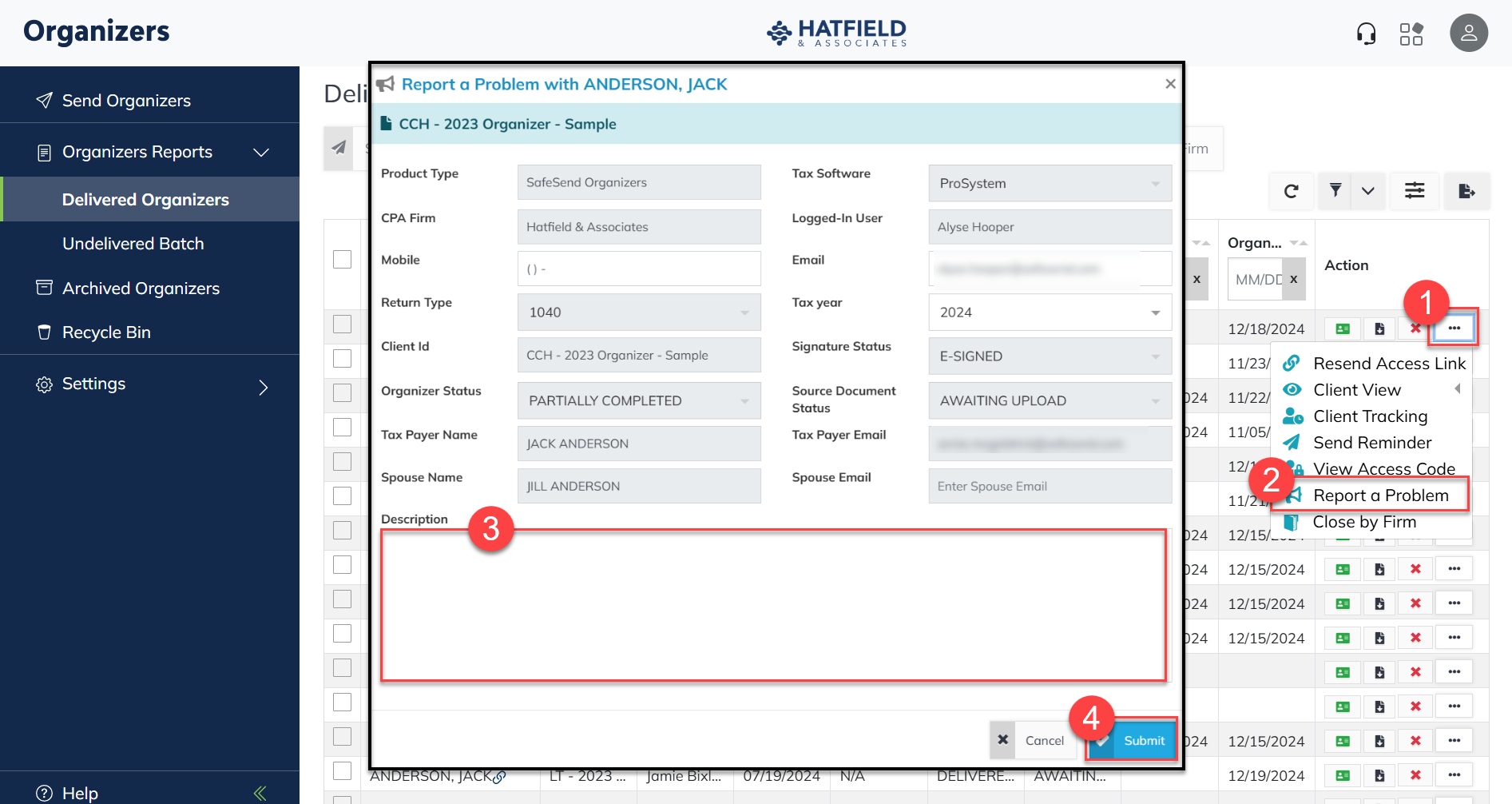Viewport: 1512px width, 804px height.
Task: Click the paper plane send icon above table
Action: pos(339,148)
